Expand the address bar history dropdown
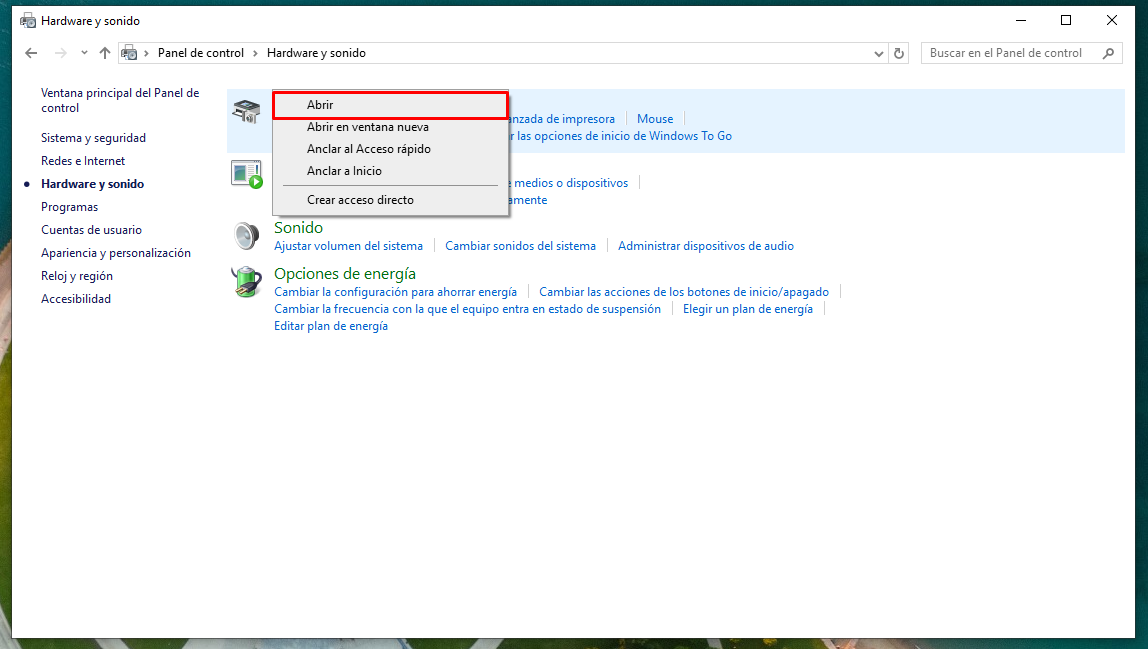The height and width of the screenshot is (649, 1148). point(879,53)
